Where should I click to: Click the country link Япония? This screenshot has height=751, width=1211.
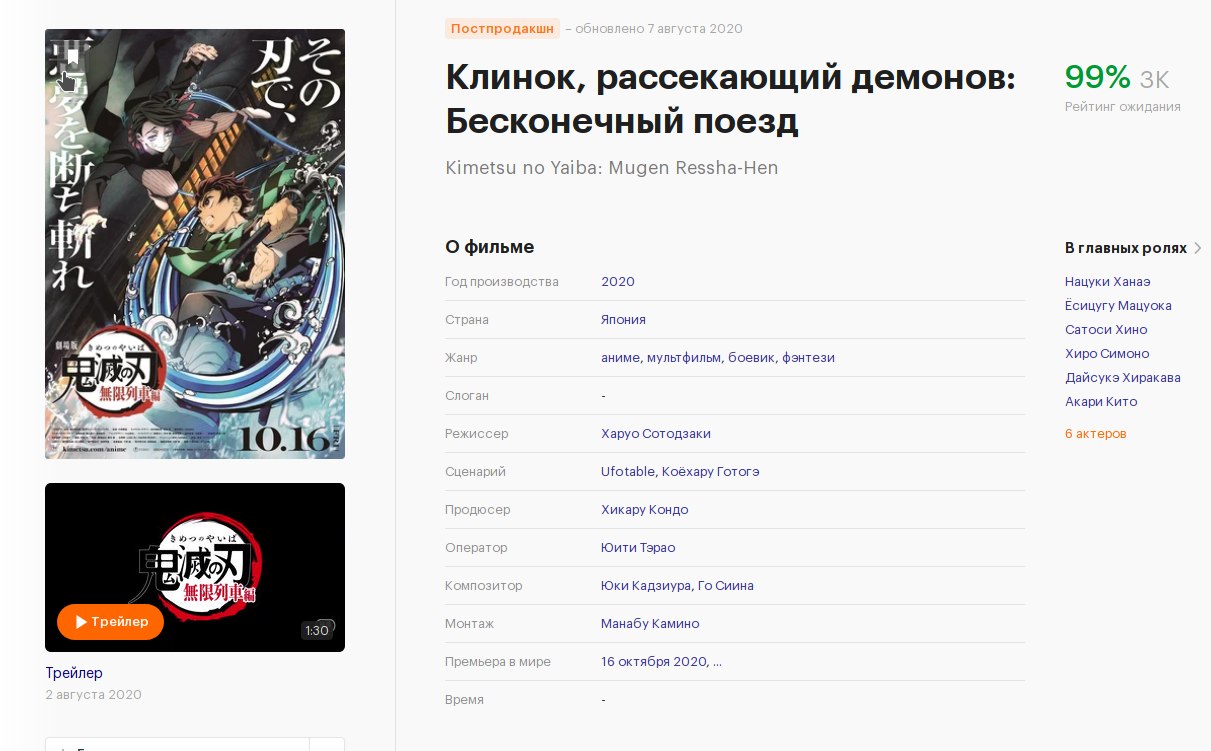click(x=623, y=320)
